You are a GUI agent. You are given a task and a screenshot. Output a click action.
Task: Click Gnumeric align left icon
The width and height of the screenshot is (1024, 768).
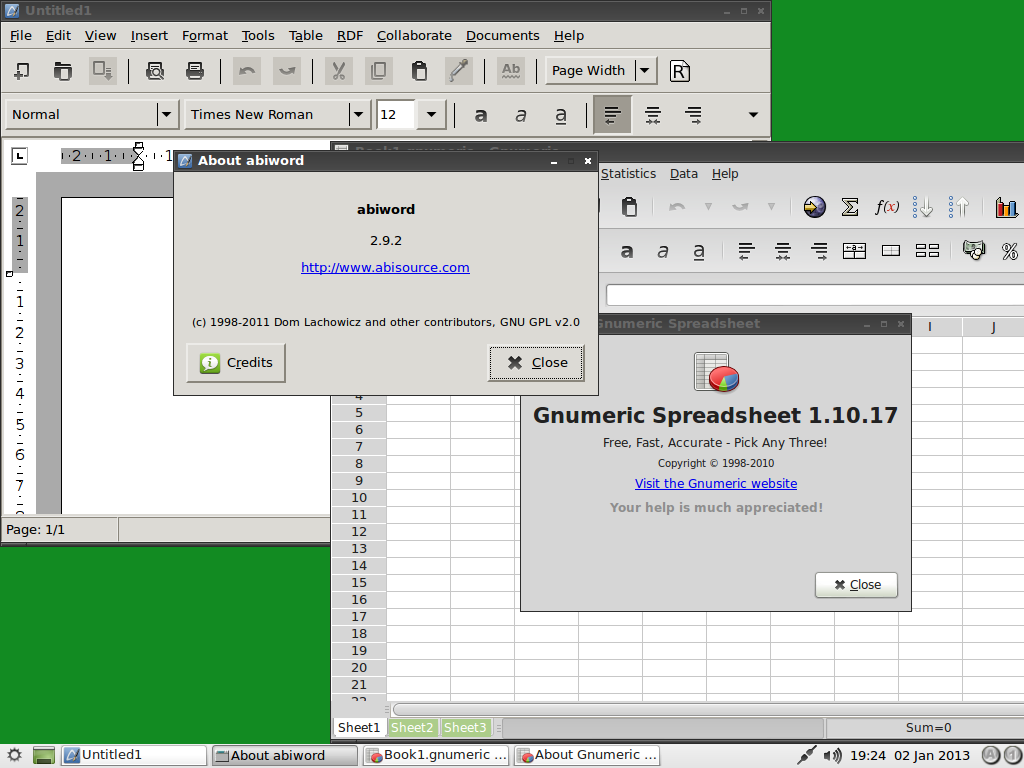[746, 251]
